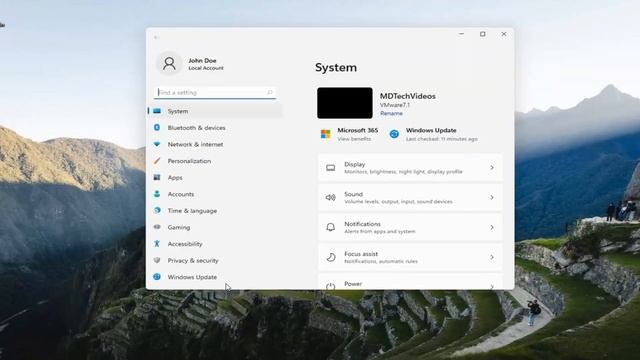Switch to Accounts settings
The image size is (640, 360).
[215, 194]
